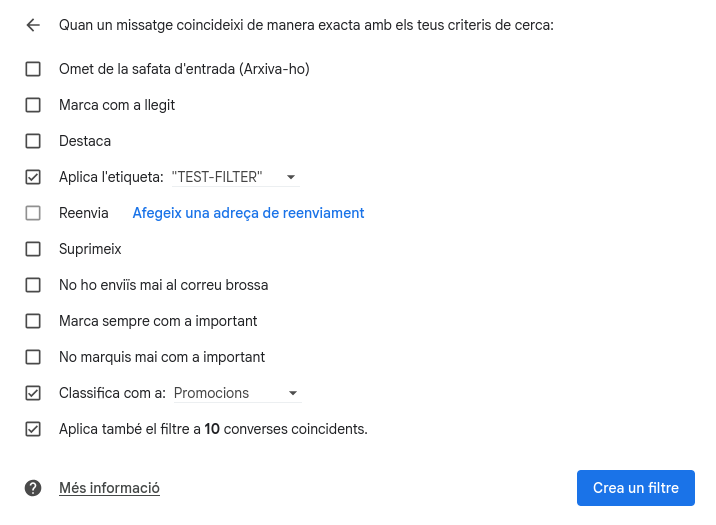Open the 'Més informació' link
716x525 pixels.
(x=109, y=488)
